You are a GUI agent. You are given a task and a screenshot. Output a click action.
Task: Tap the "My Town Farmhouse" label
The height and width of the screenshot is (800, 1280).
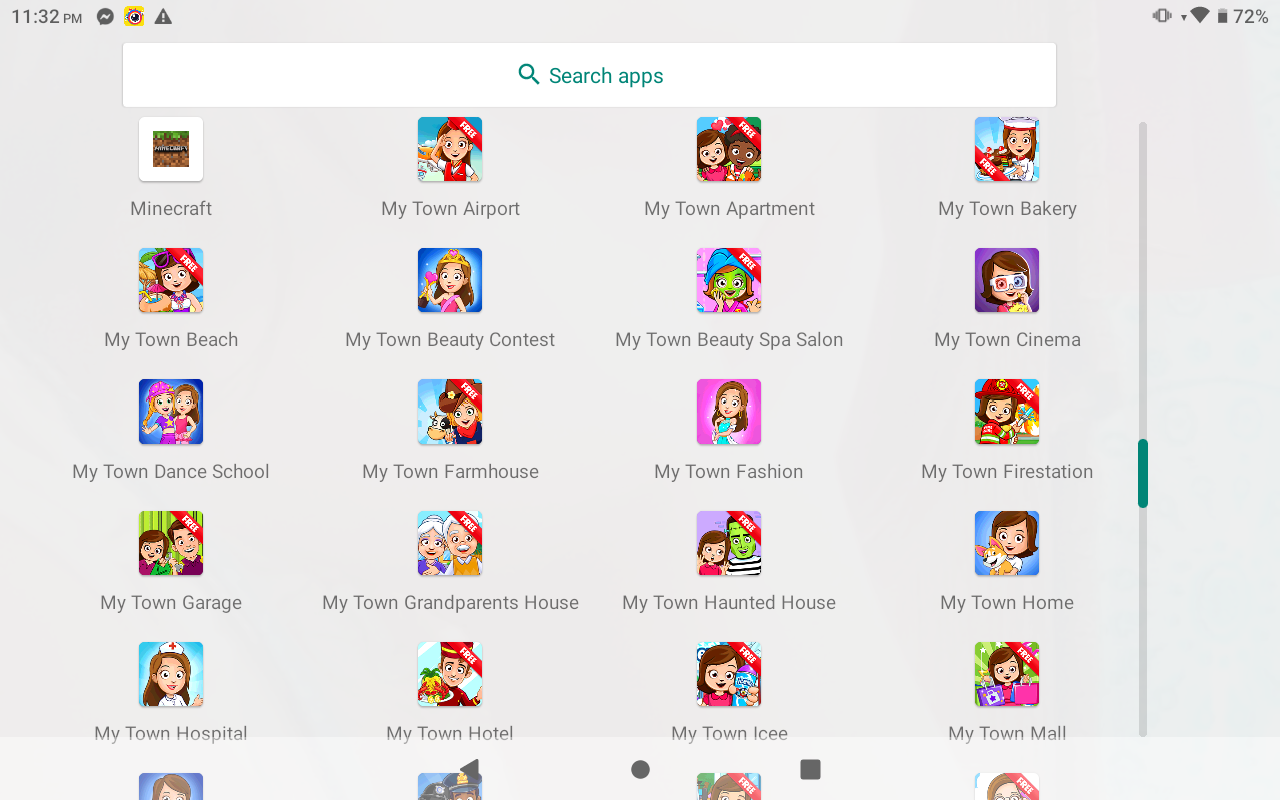[450, 472]
